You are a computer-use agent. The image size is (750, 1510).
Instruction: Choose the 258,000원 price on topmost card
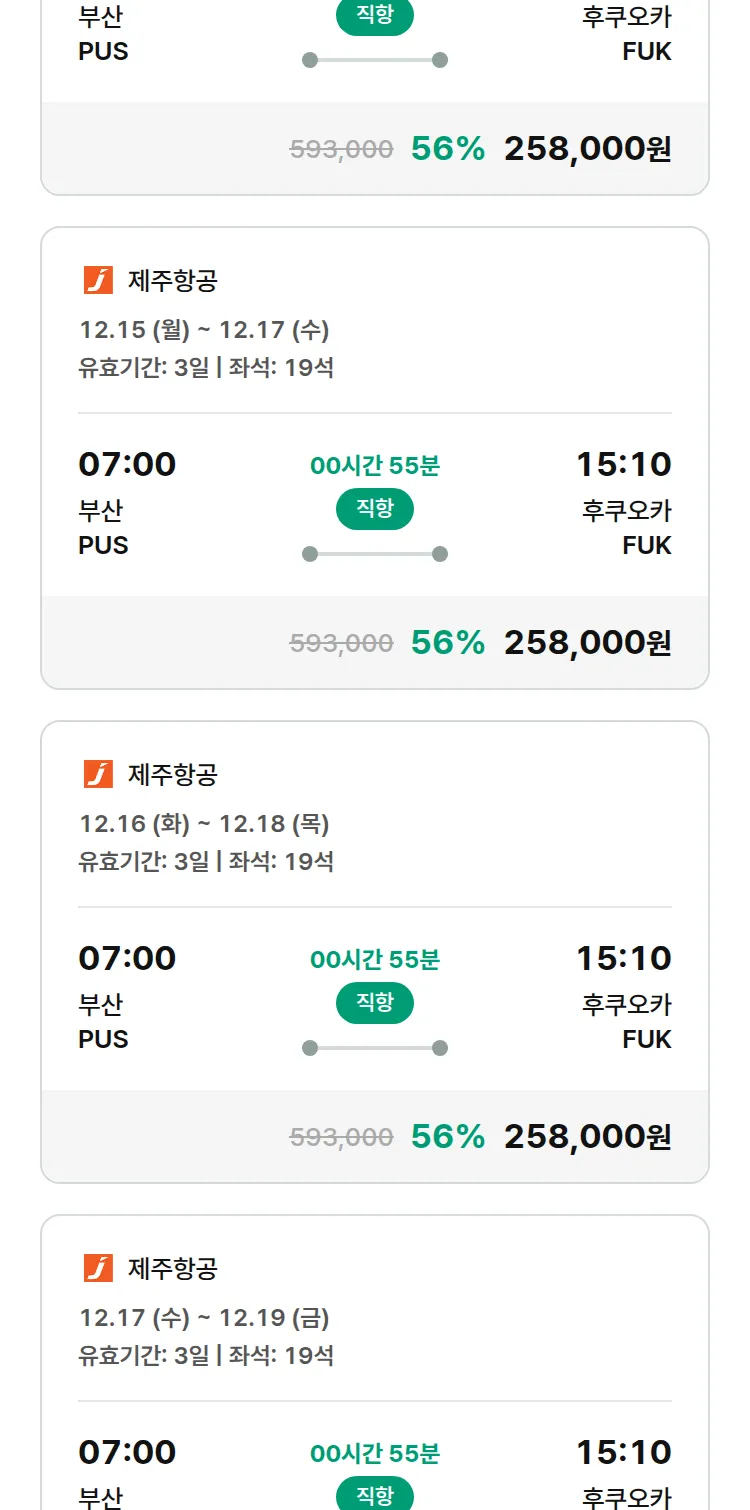click(x=587, y=149)
